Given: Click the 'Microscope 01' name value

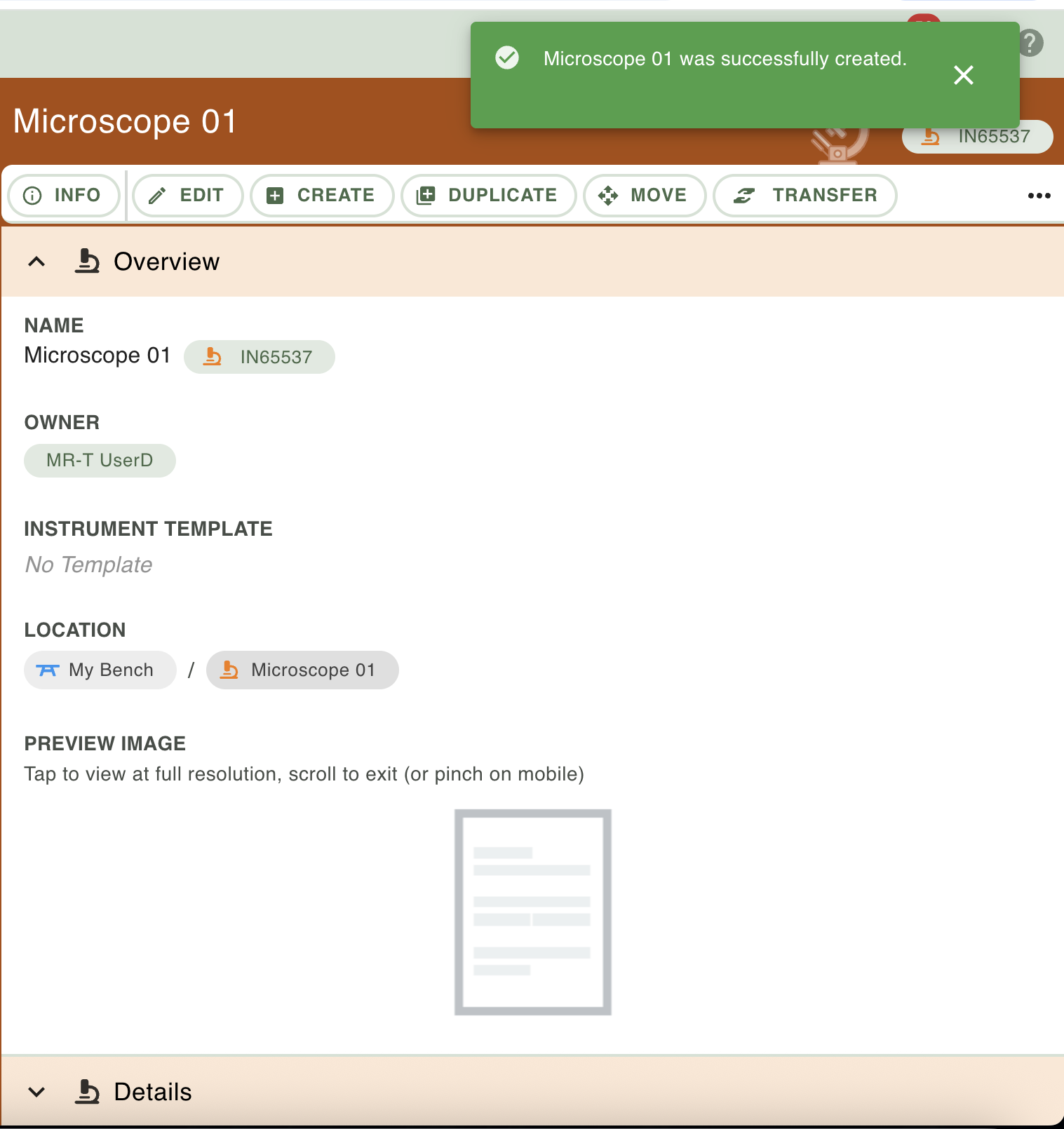Looking at the screenshot, I should [x=97, y=356].
